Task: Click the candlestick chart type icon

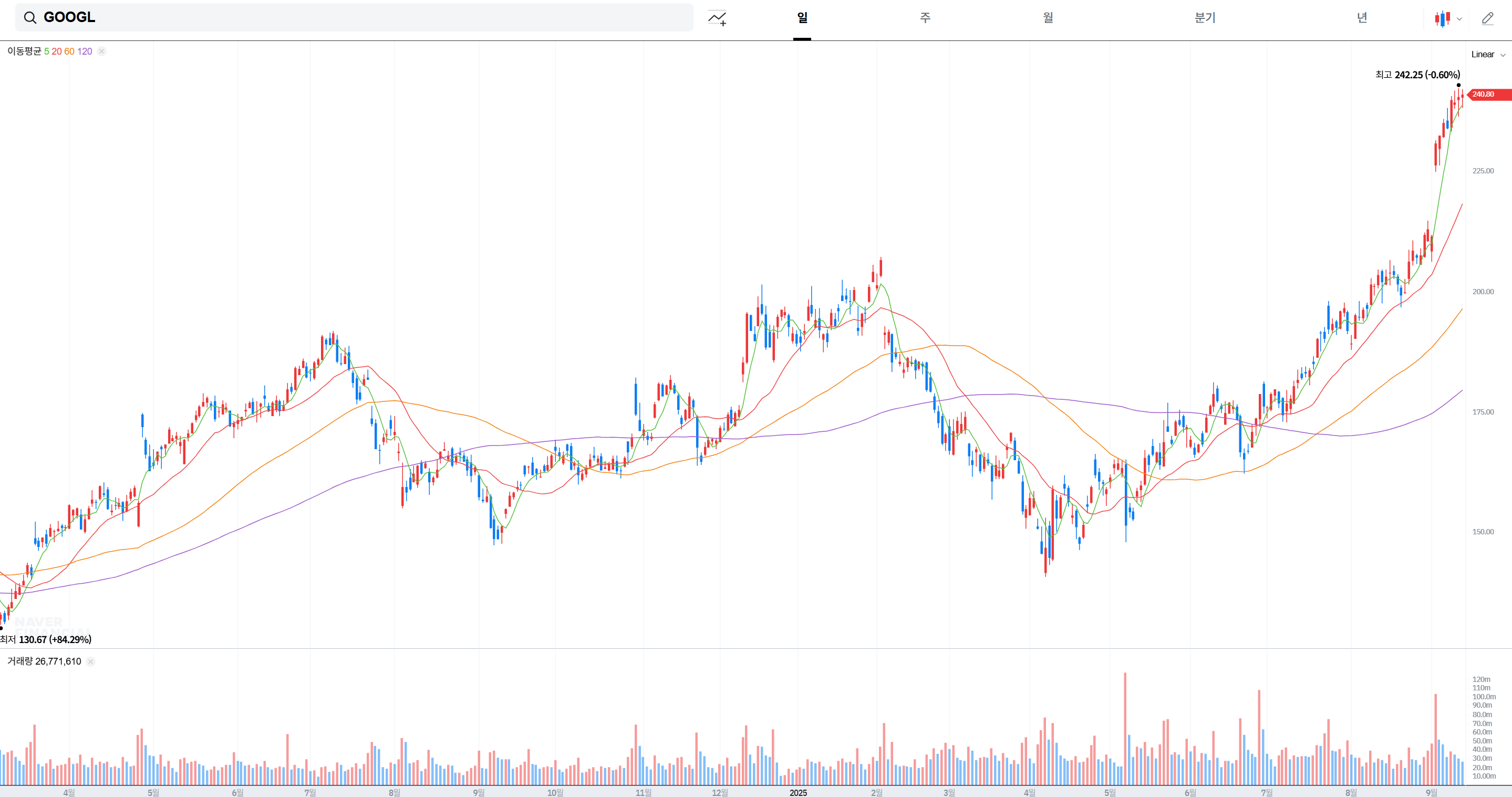Action: (x=1442, y=19)
